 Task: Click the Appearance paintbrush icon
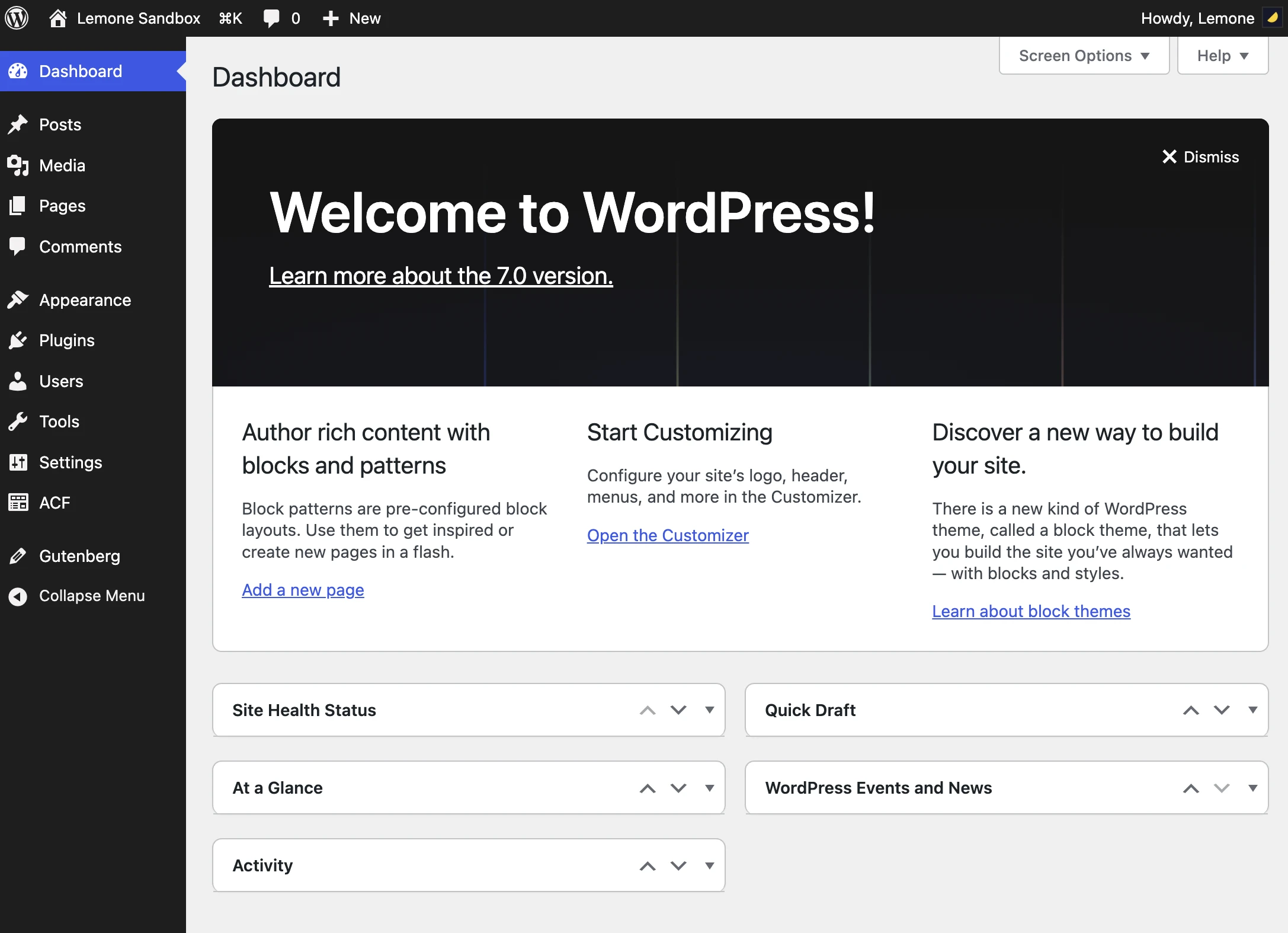pyautogui.click(x=18, y=300)
